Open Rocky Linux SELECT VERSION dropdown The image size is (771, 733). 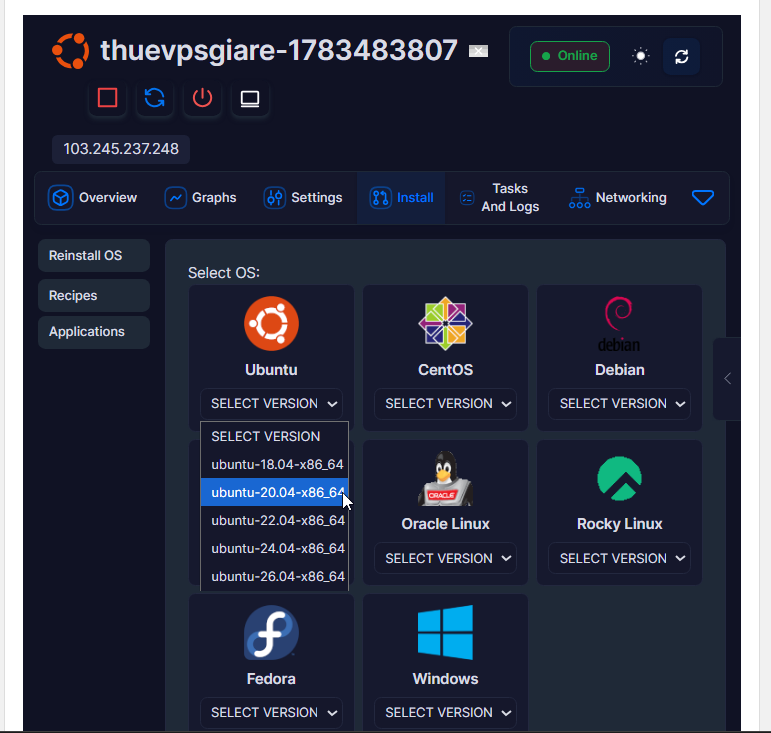click(620, 558)
